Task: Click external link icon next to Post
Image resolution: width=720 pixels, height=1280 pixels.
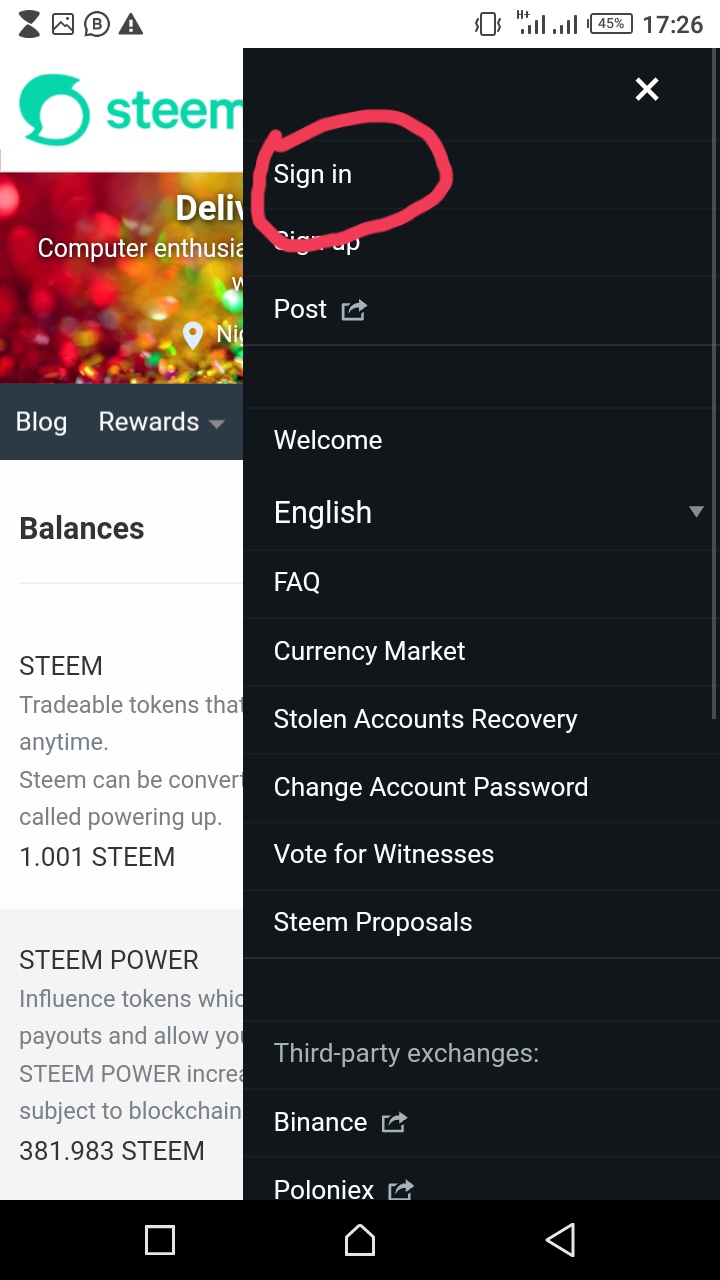Action: tap(354, 310)
